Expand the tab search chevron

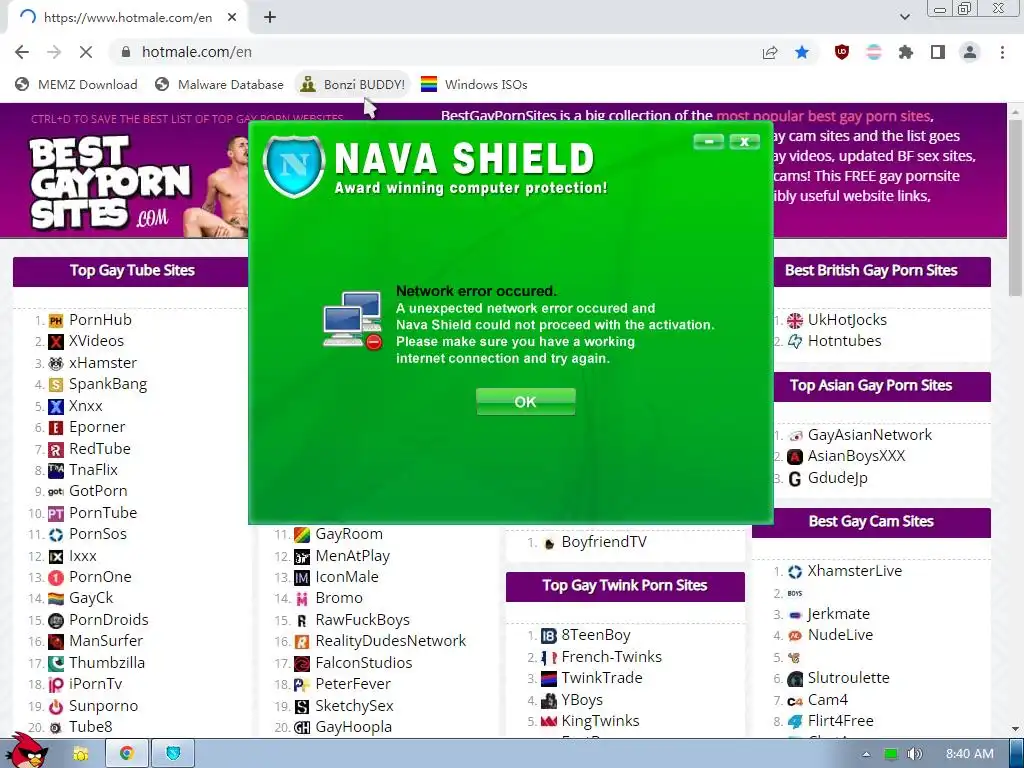pyautogui.click(x=904, y=17)
